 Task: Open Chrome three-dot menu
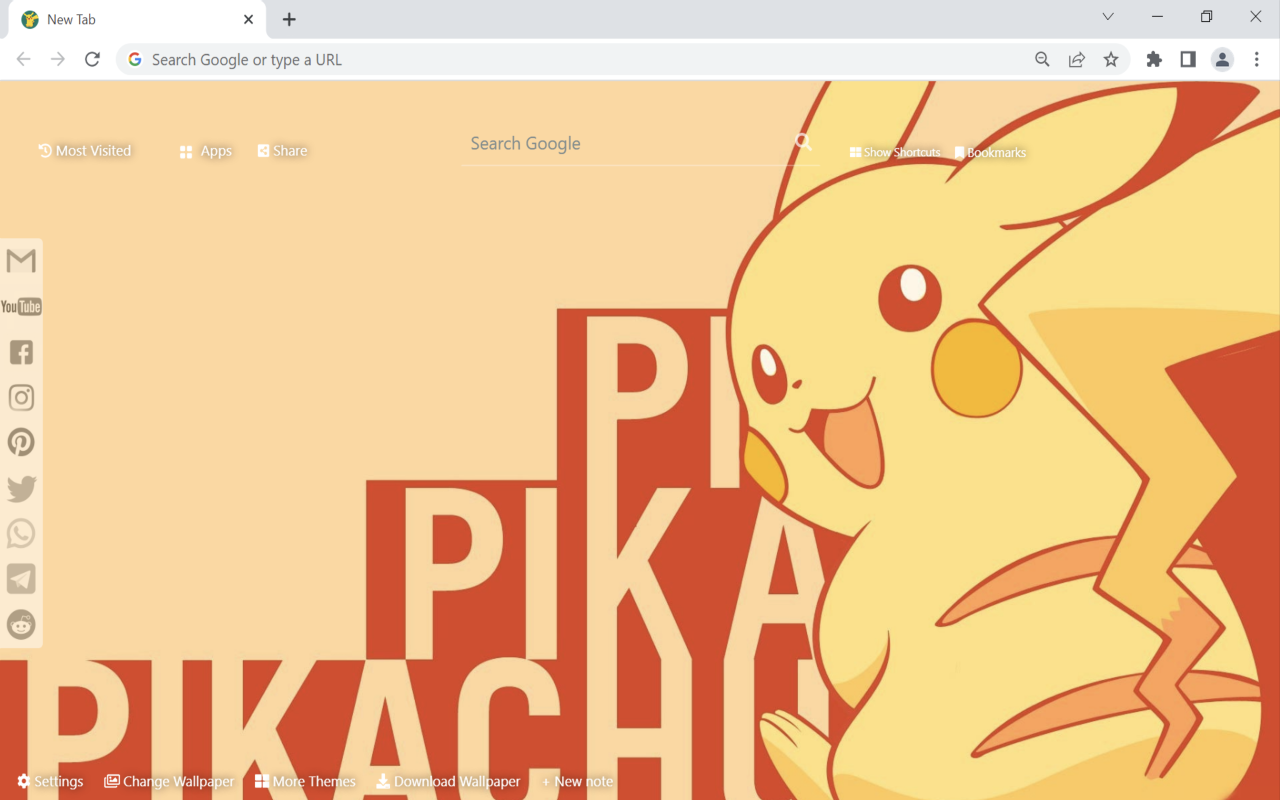click(x=1257, y=59)
